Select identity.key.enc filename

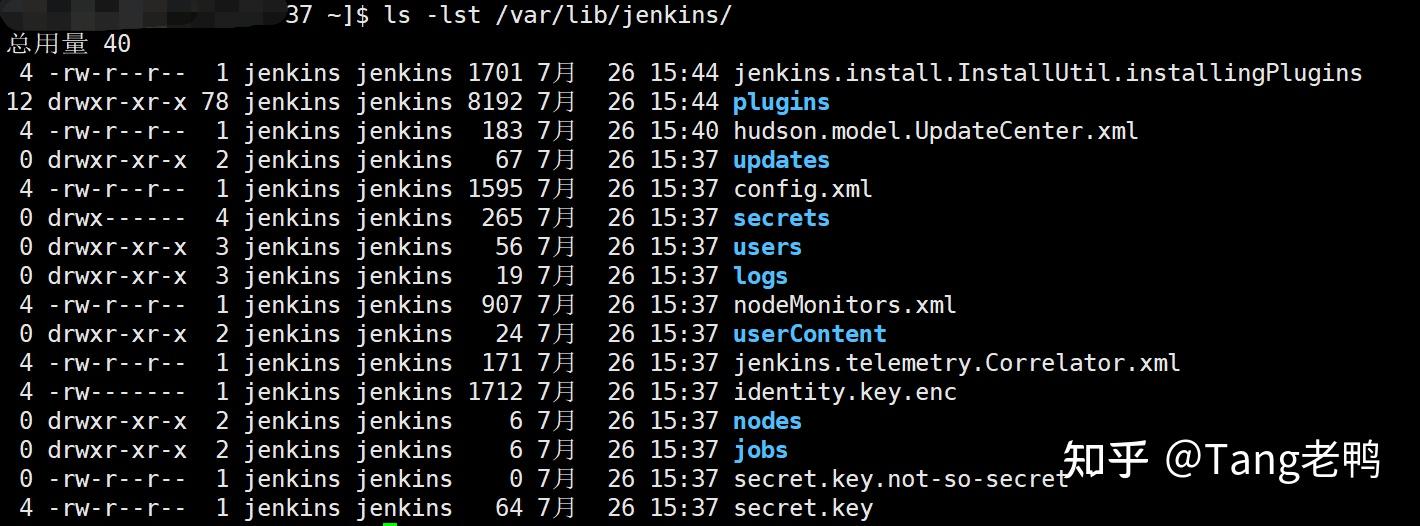click(845, 392)
